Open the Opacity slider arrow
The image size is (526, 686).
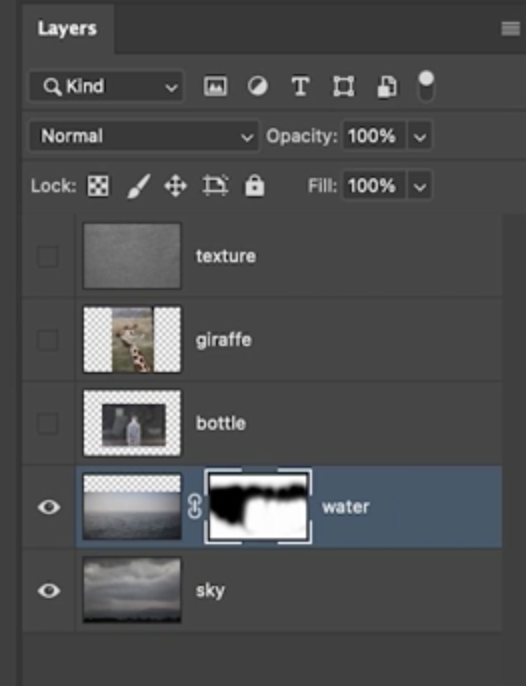pyautogui.click(x=419, y=136)
